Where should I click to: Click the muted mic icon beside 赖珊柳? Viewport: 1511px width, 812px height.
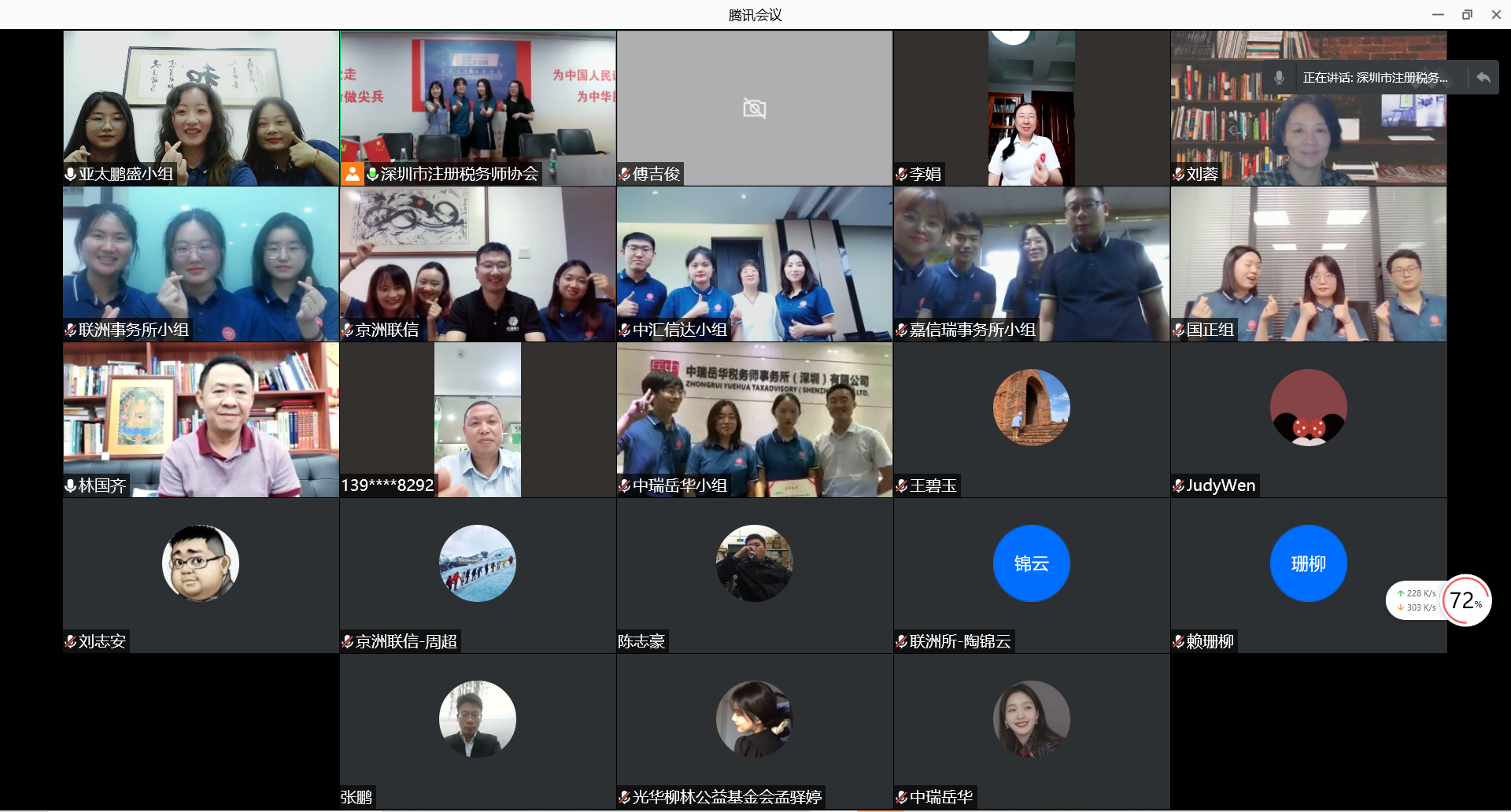pyautogui.click(x=1178, y=642)
